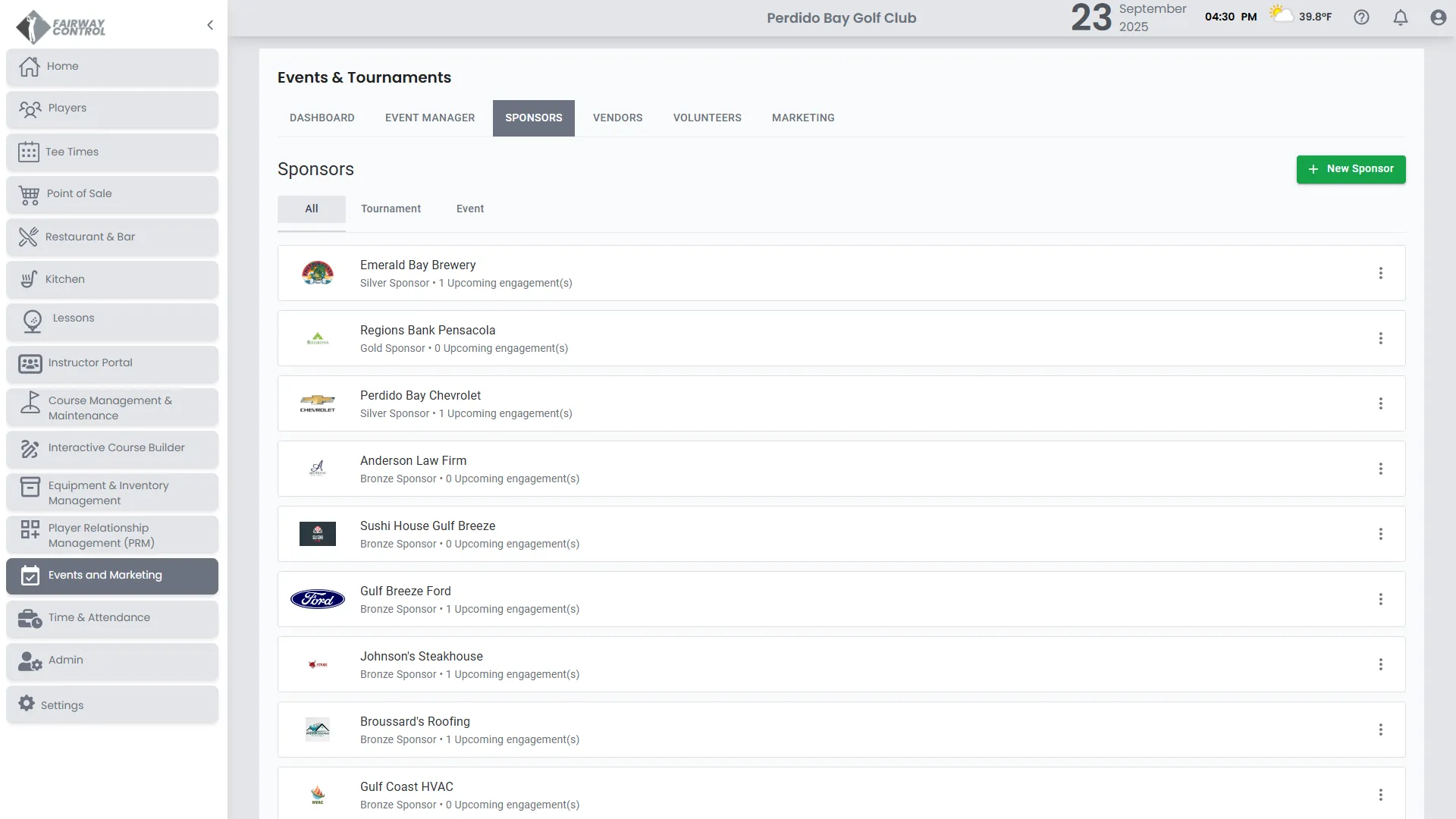This screenshot has width=1456, height=819.
Task: Open the Regions Bank Pensacola sponsor row
Action: [x=428, y=331]
